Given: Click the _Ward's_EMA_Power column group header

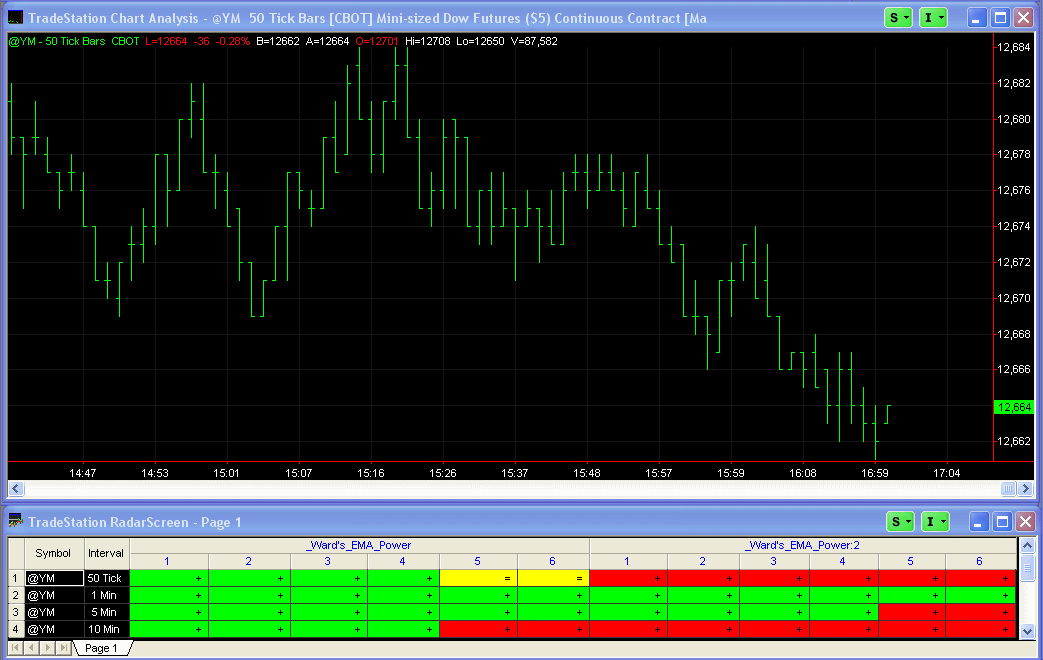Looking at the screenshot, I should coord(359,545).
